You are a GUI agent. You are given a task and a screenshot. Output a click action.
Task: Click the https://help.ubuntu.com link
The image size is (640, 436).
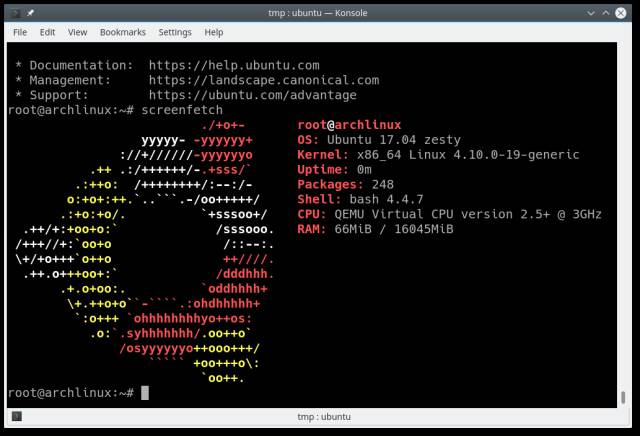click(234, 65)
